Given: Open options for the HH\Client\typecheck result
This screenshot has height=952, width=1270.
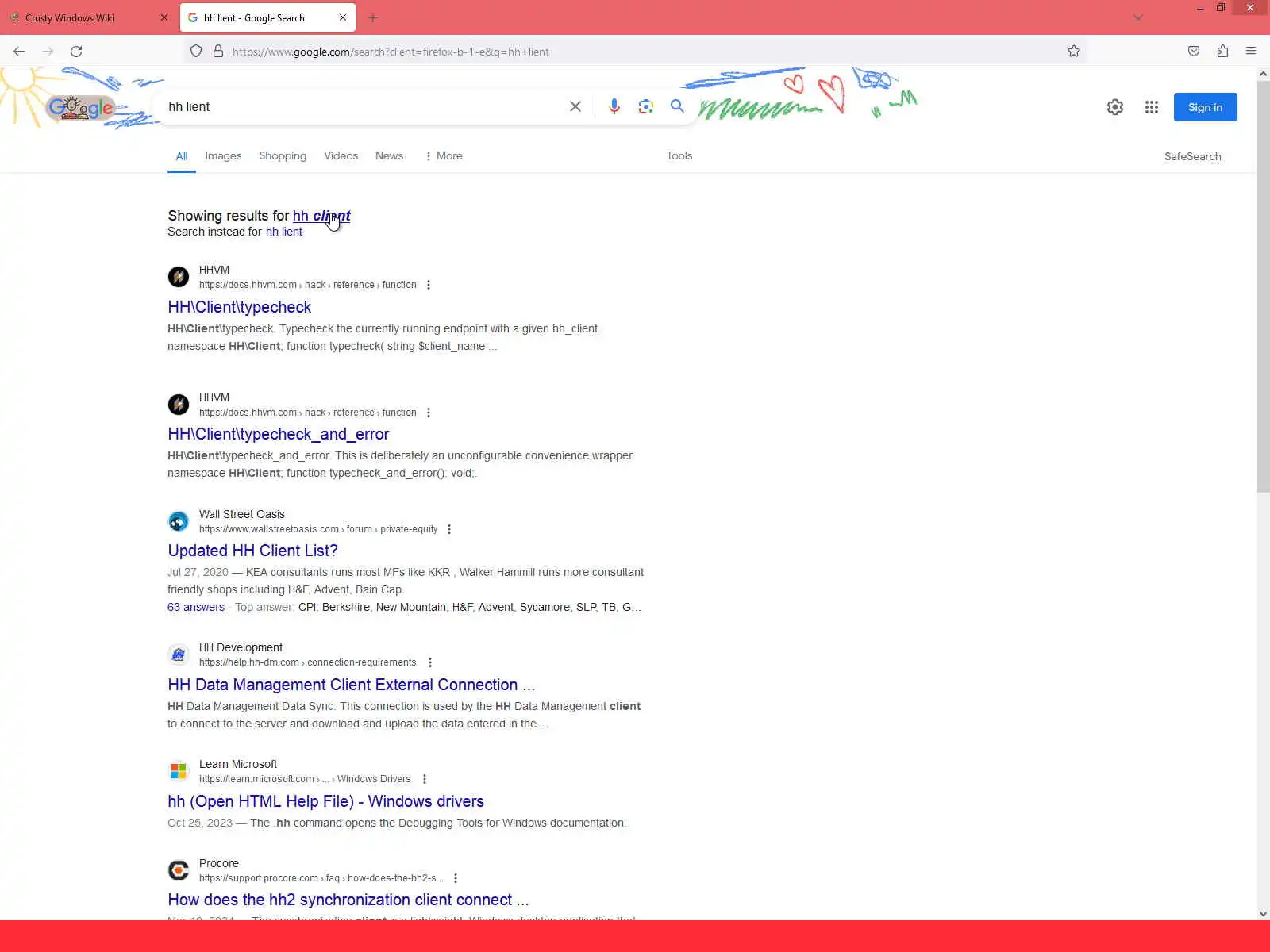Looking at the screenshot, I should coord(429,285).
